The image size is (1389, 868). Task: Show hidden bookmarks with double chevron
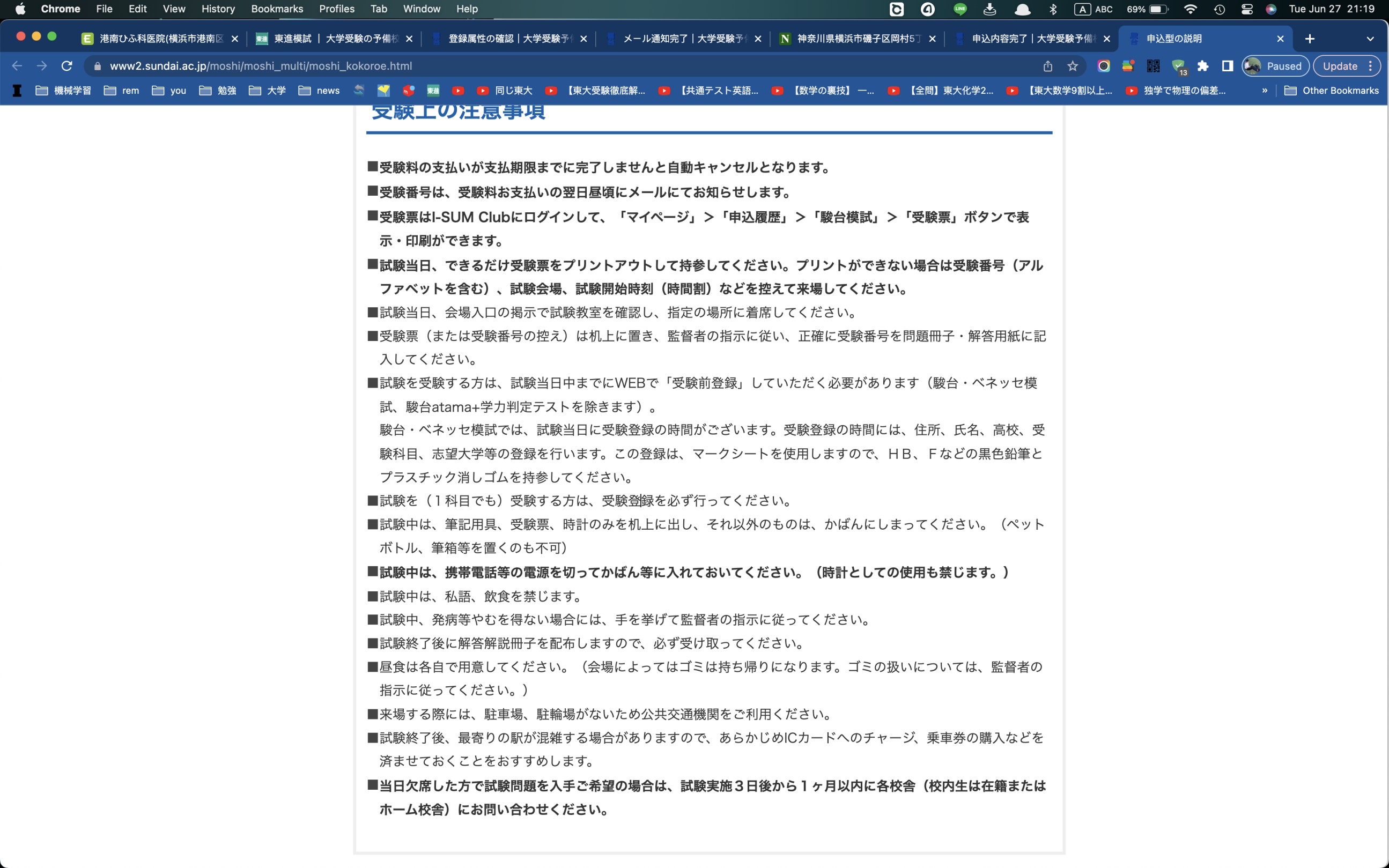pos(1264,91)
